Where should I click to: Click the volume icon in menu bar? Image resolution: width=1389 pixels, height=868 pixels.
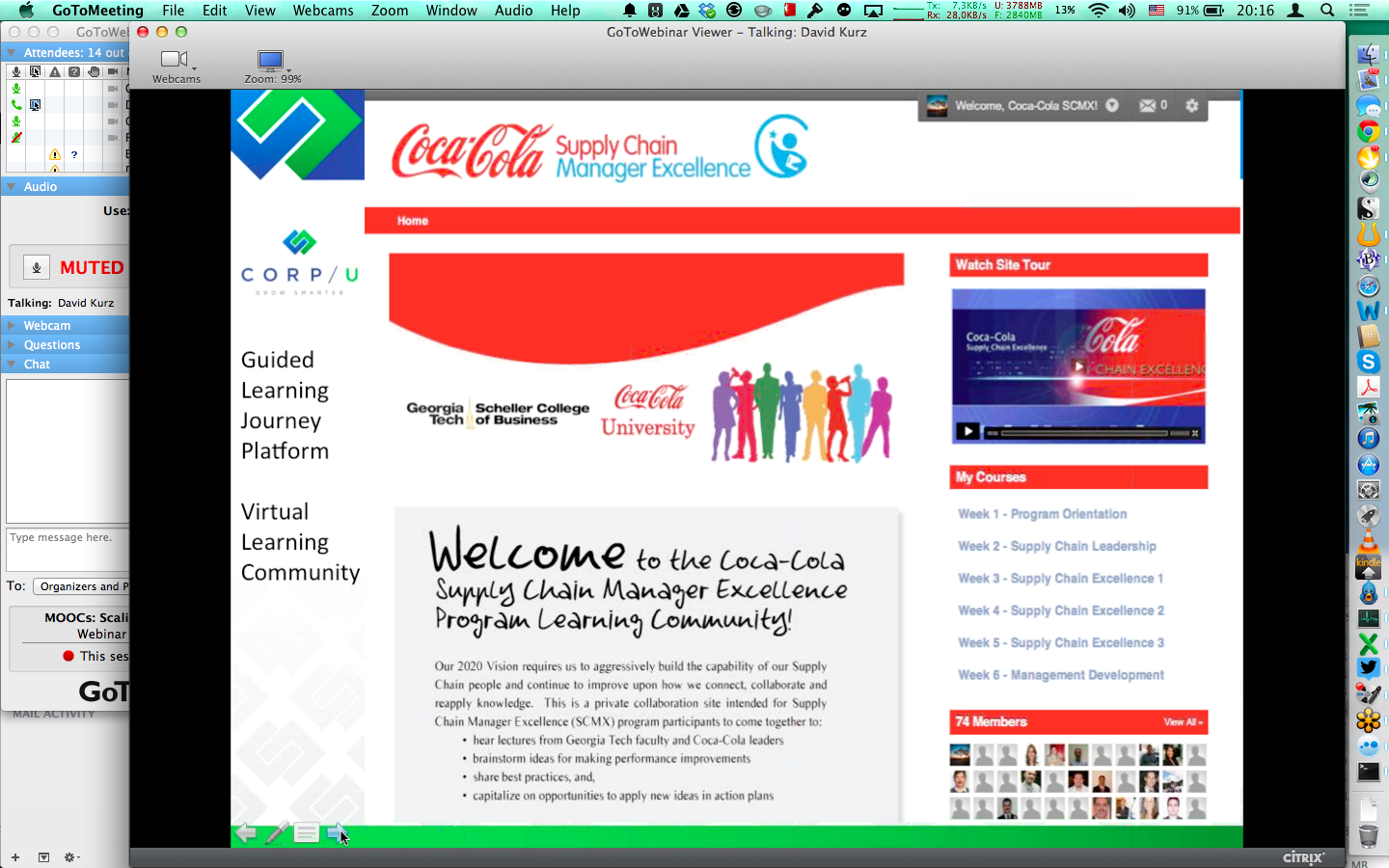[1127, 11]
